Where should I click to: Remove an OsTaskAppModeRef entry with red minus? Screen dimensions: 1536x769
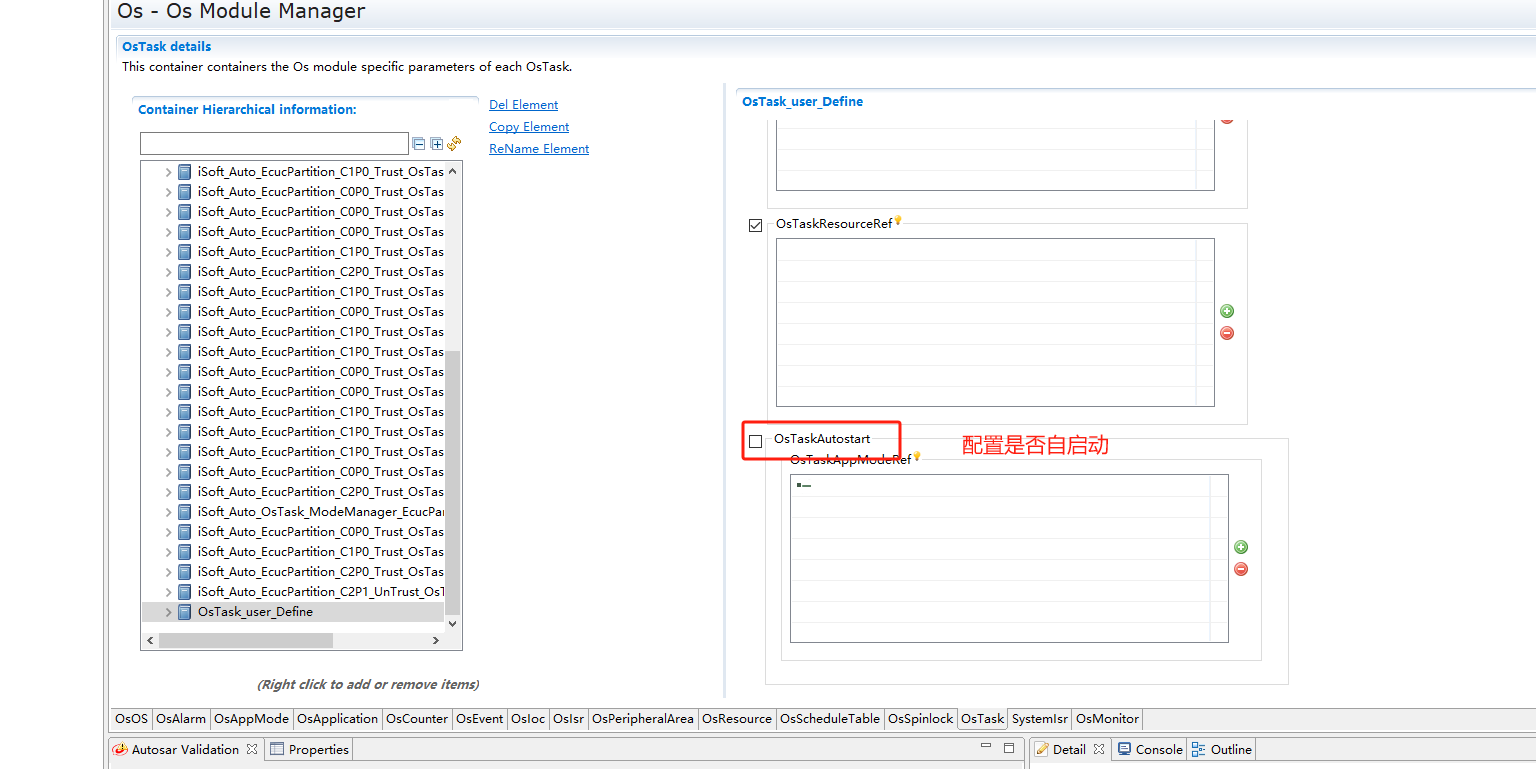pos(1241,569)
